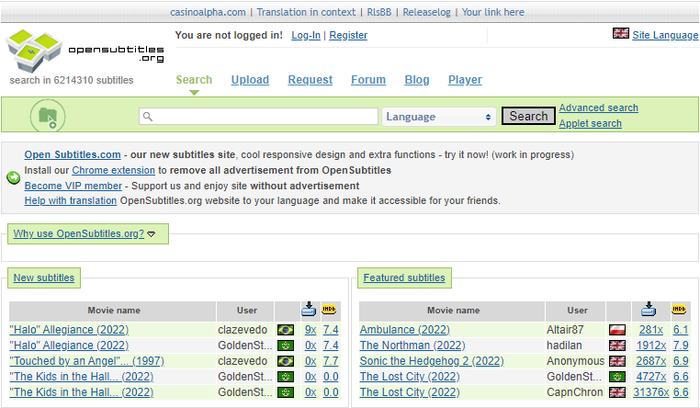Open Applet search link
Image resolution: width=700 pixels, height=408 pixels.
[x=590, y=123]
